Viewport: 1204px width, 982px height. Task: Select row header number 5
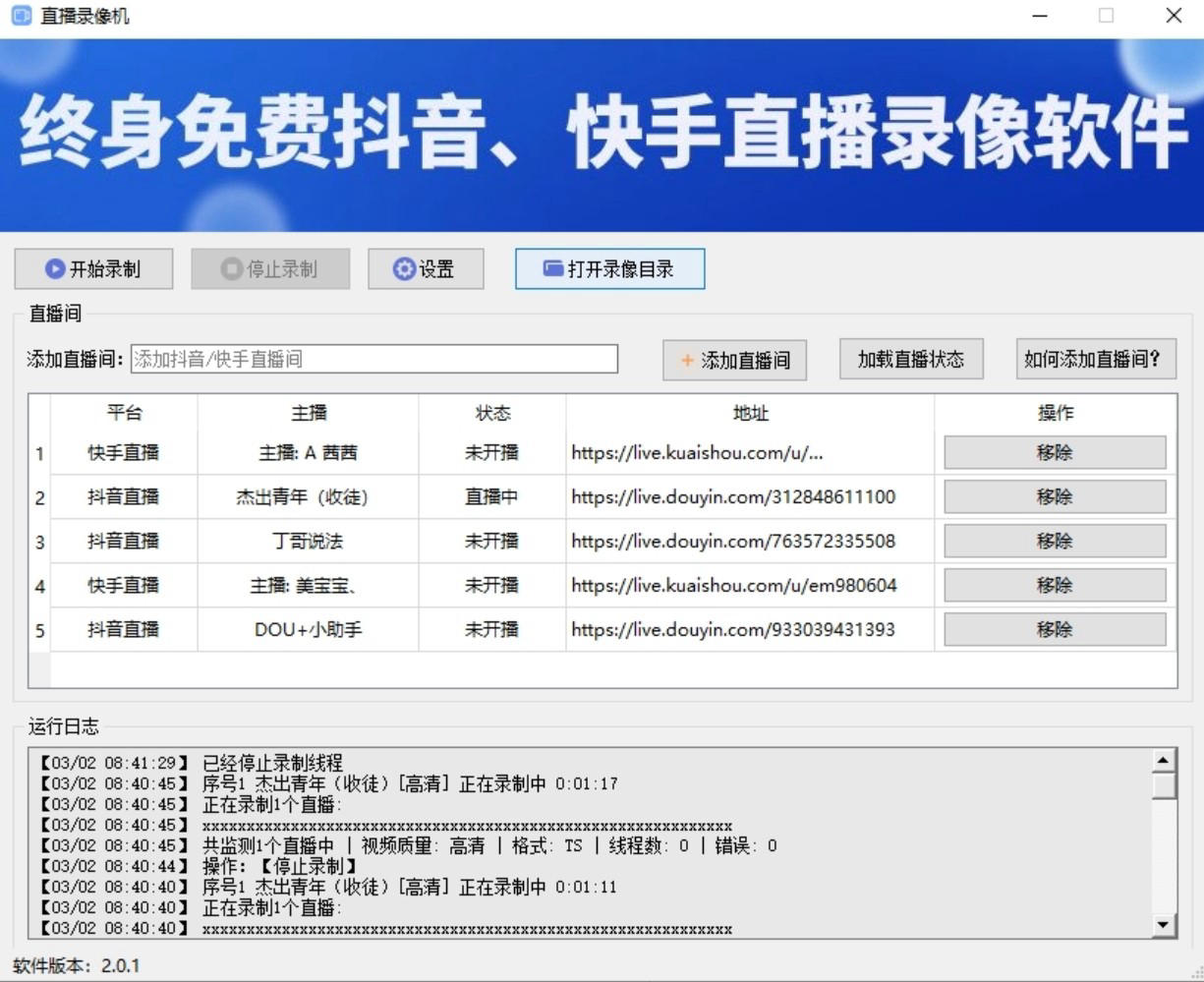[x=39, y=630]
